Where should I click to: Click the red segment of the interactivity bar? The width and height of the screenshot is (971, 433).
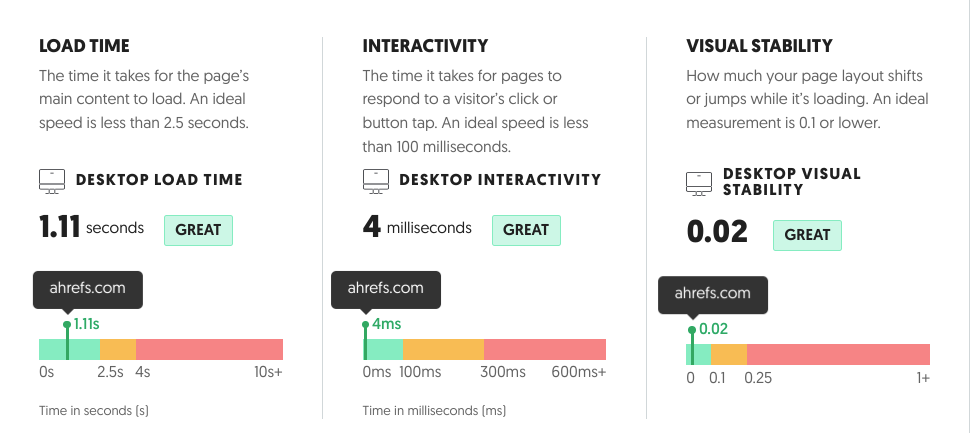545,349
